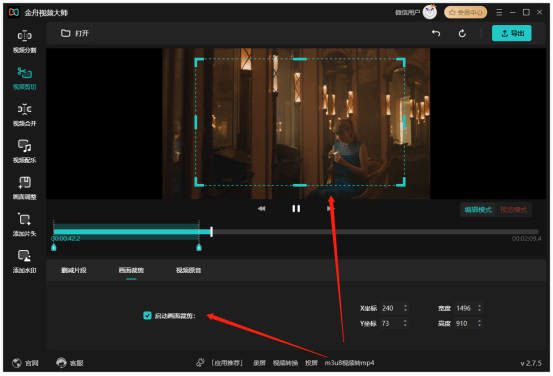Click the 导出 export button
The height and width of the screenshot is (376, 553).
tap(511, 33)
